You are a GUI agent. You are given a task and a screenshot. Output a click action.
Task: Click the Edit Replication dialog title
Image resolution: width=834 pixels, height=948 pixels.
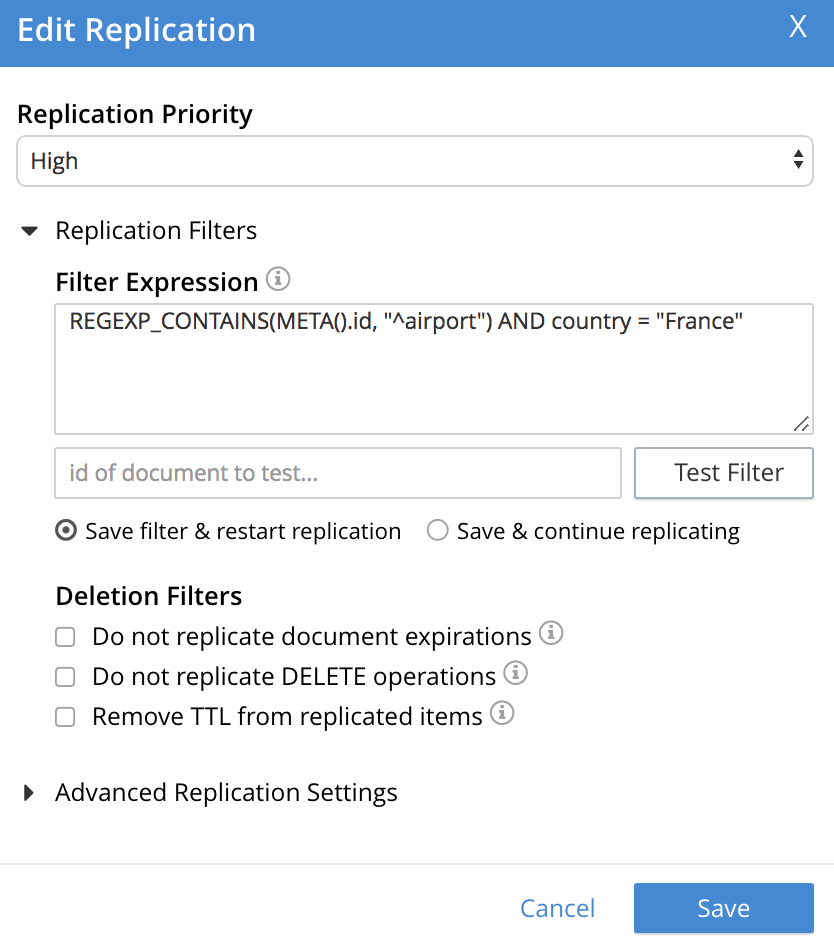coord(137,30)
